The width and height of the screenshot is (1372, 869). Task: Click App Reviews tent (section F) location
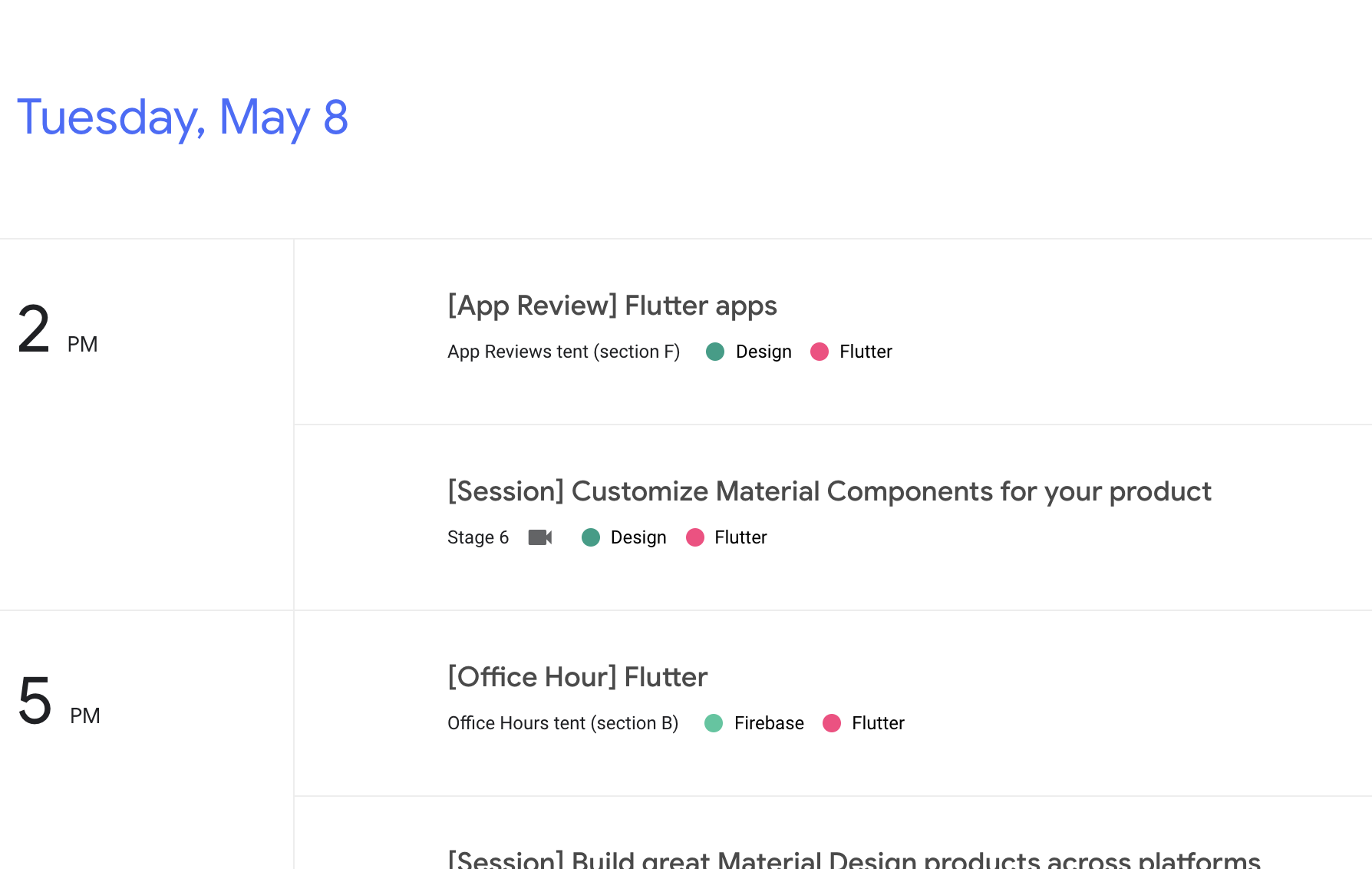563,352
